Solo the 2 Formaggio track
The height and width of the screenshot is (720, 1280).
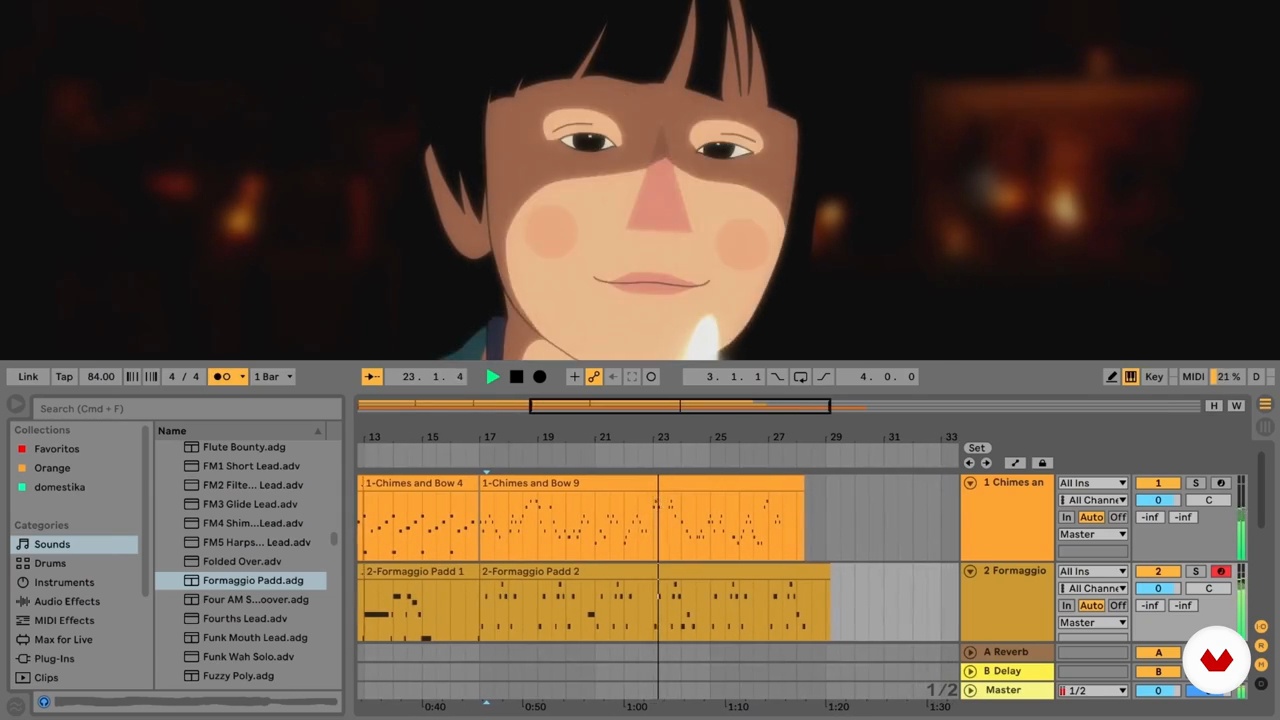1195,571
